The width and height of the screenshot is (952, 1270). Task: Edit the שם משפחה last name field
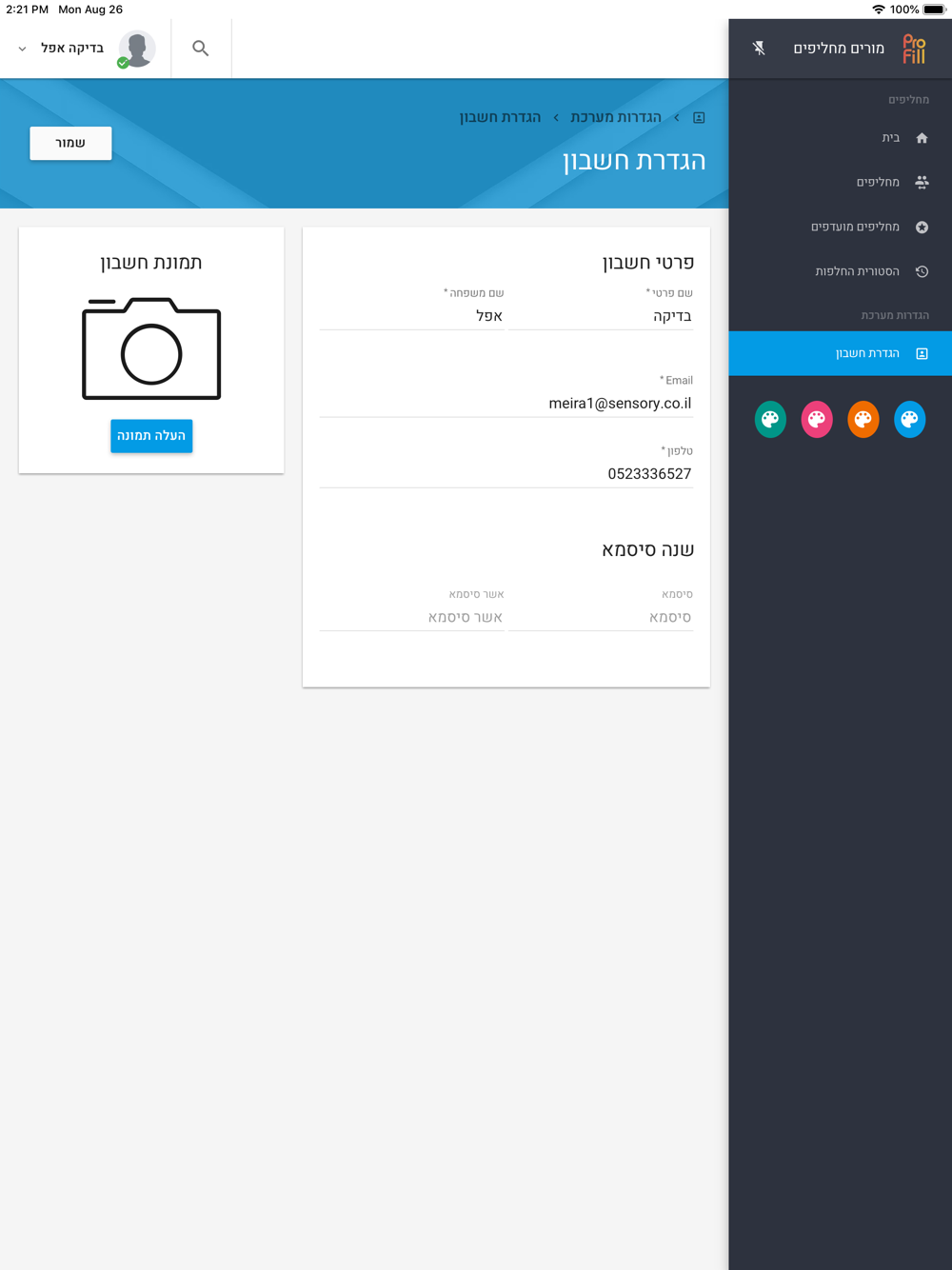tap(411, 316)
